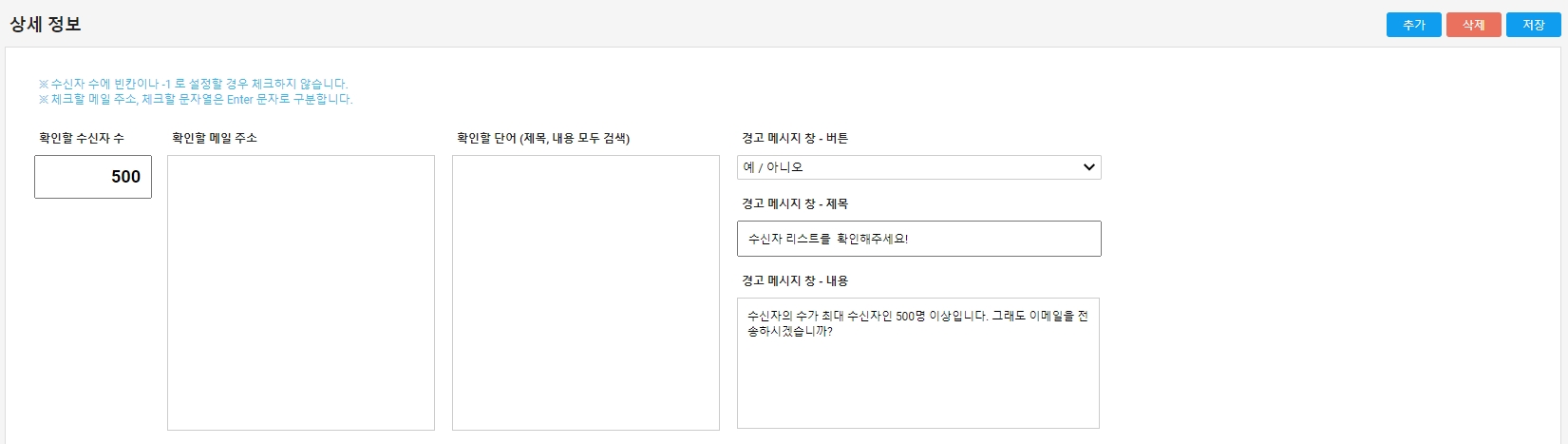Click the '경고 메시지 창 - 버튼' label
This screenshot has height=444, width=1568.
pos(795,138)
